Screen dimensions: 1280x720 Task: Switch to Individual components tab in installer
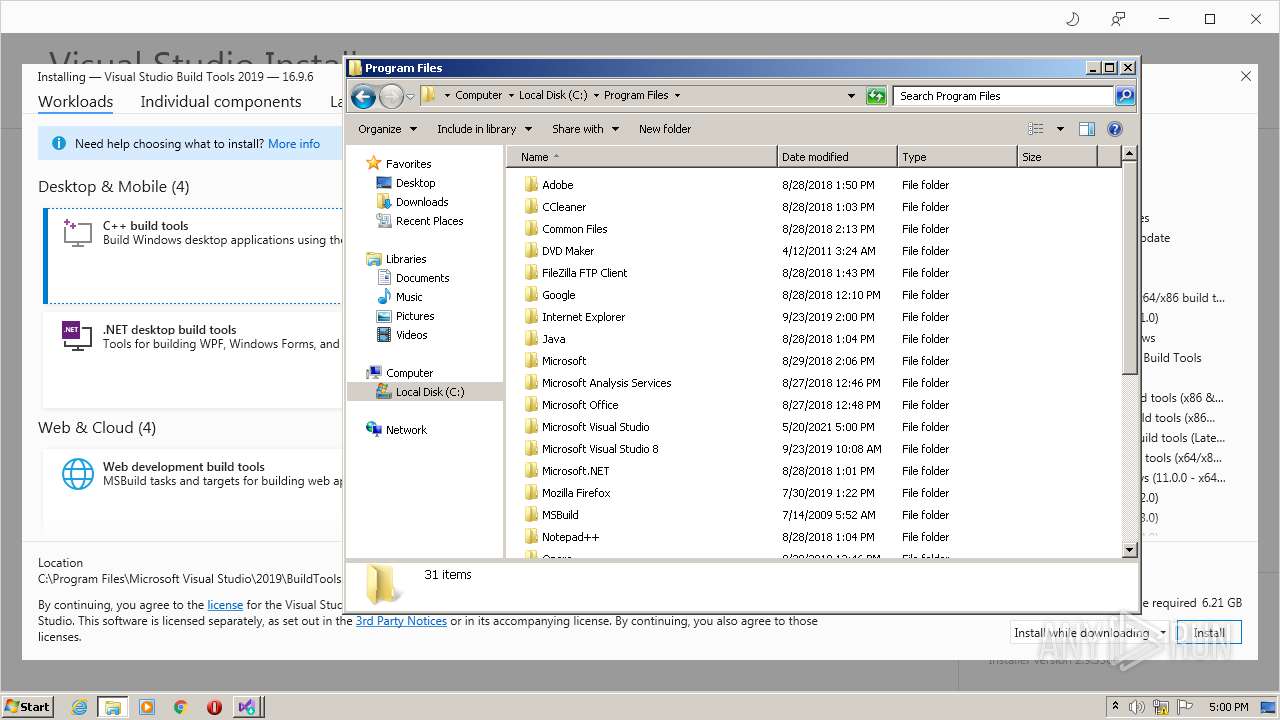[221, 102]
